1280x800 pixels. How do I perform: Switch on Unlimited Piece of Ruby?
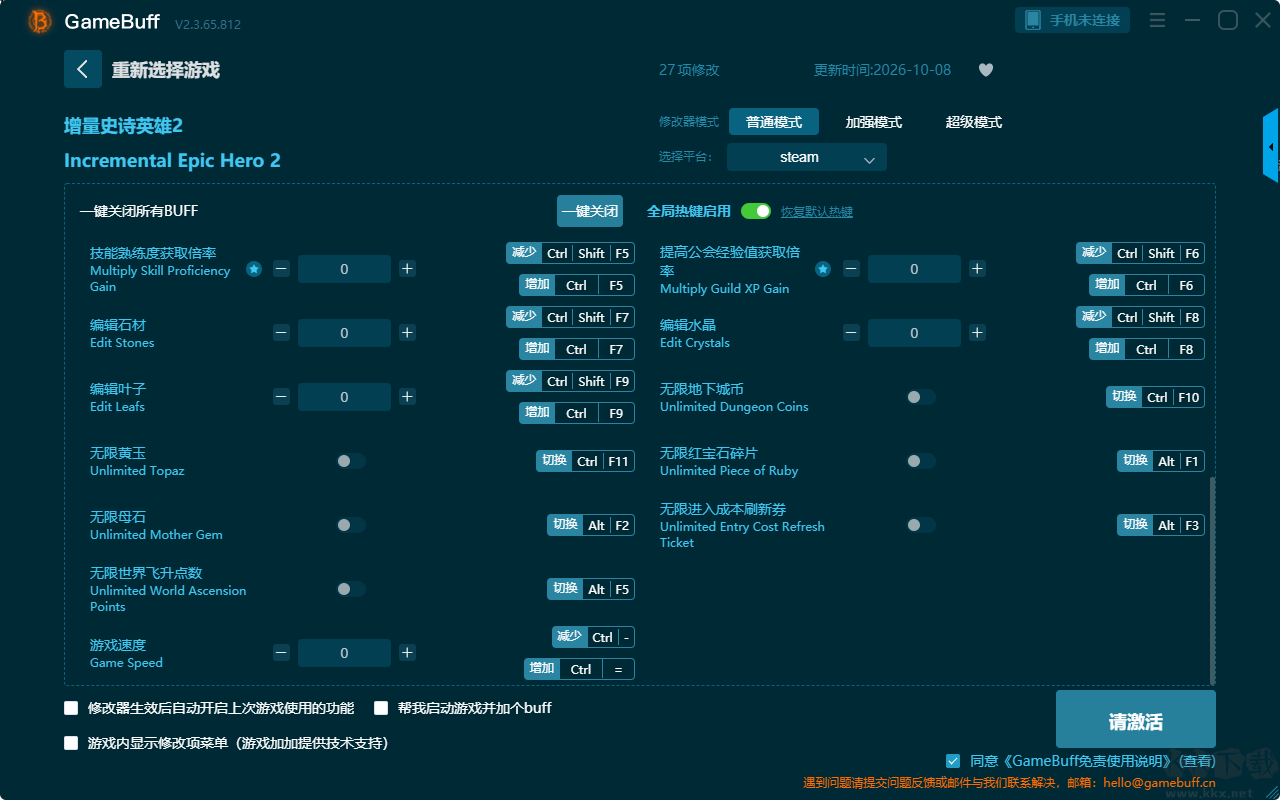pyautogui.click(x=921, y=461)
